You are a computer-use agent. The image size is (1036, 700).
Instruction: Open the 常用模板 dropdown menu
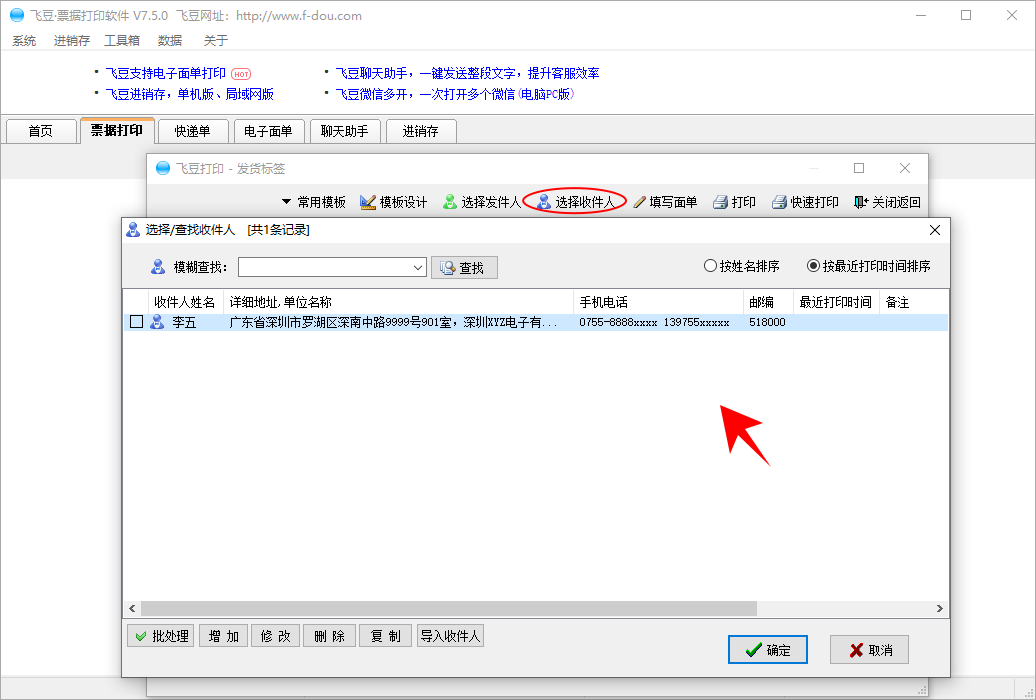tap(313, 202)
